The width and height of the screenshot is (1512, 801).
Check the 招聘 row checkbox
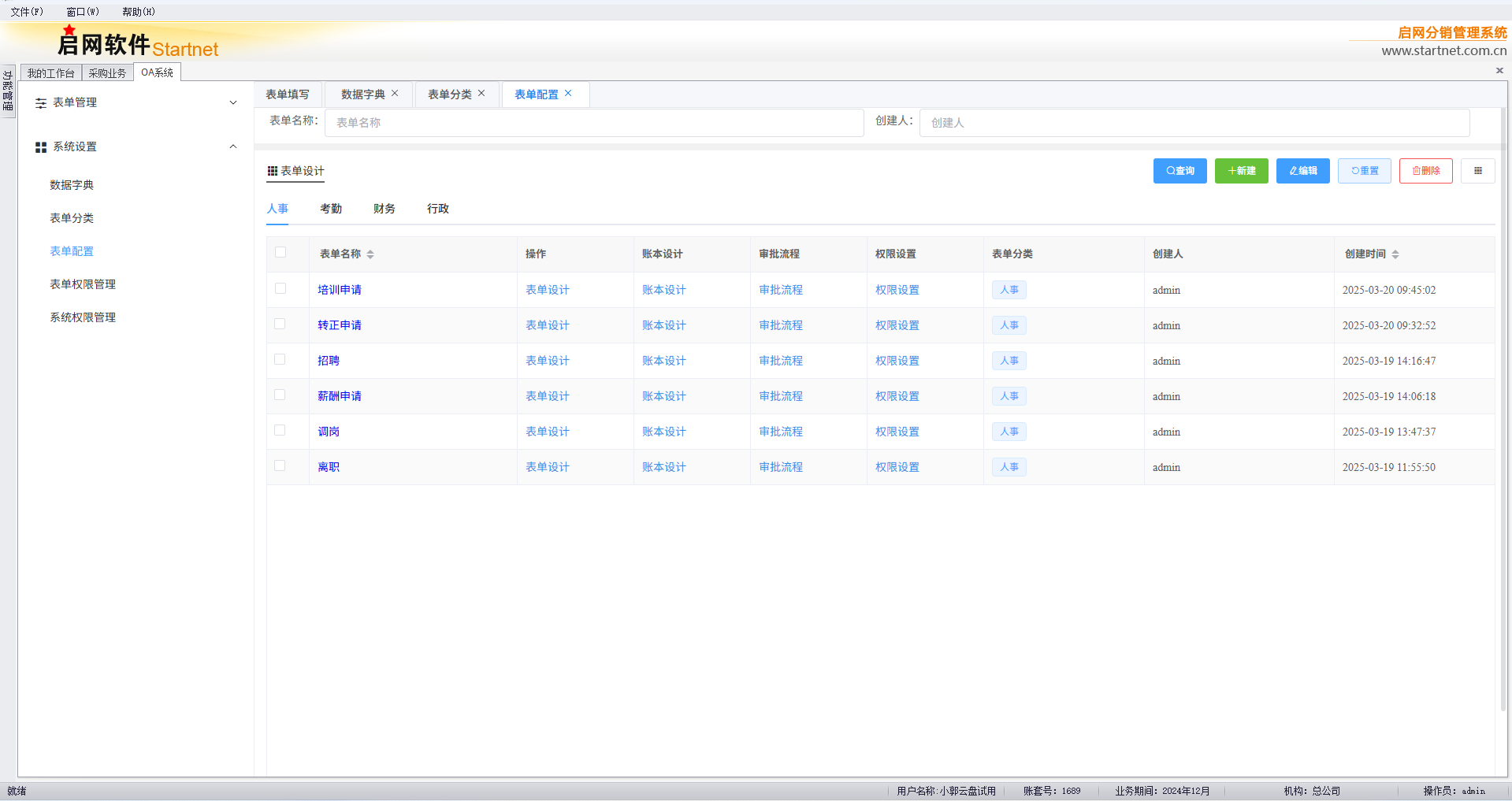[280, 359]
